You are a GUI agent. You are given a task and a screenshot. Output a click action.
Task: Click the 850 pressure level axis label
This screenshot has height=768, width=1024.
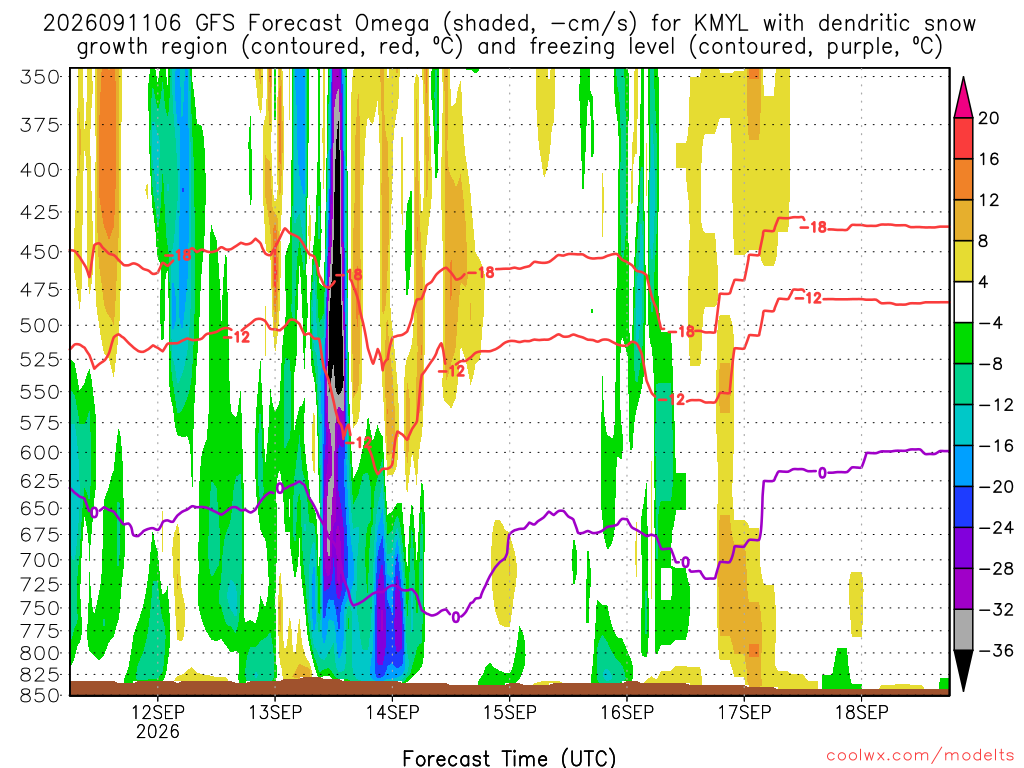39,695
